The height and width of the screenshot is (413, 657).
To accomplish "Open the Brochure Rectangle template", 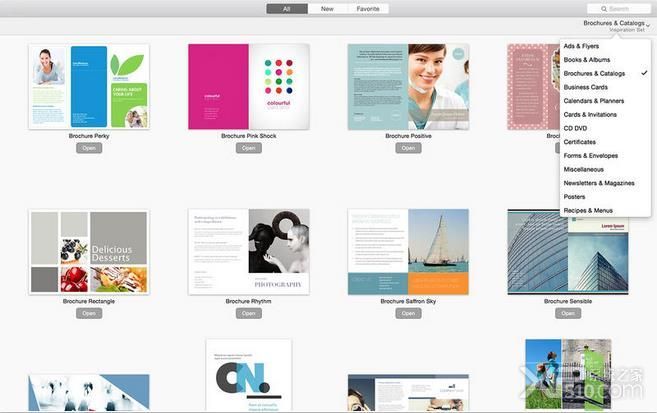I will click(x=89, y=313).
